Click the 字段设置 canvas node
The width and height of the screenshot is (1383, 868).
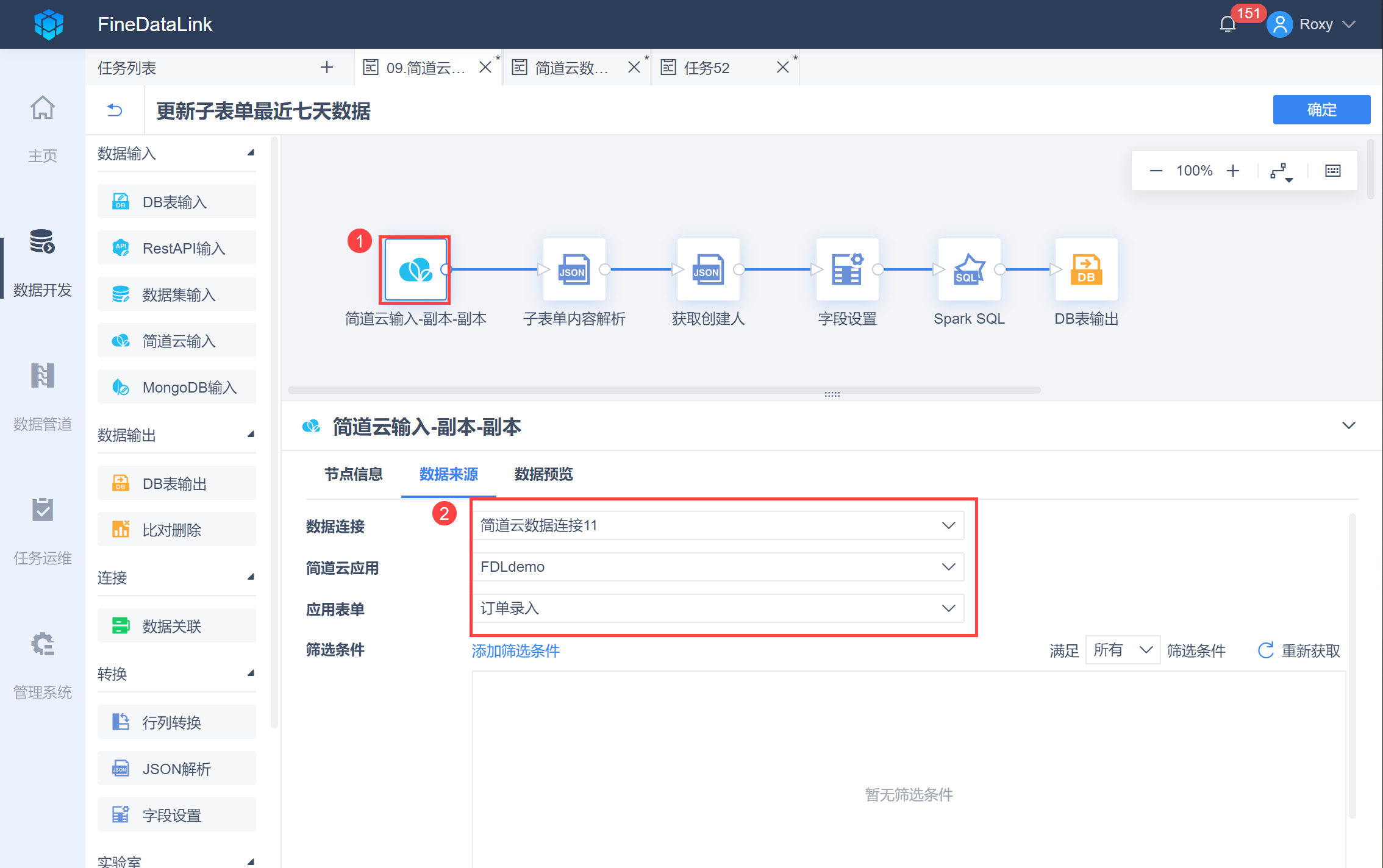[x=847, y=269]
